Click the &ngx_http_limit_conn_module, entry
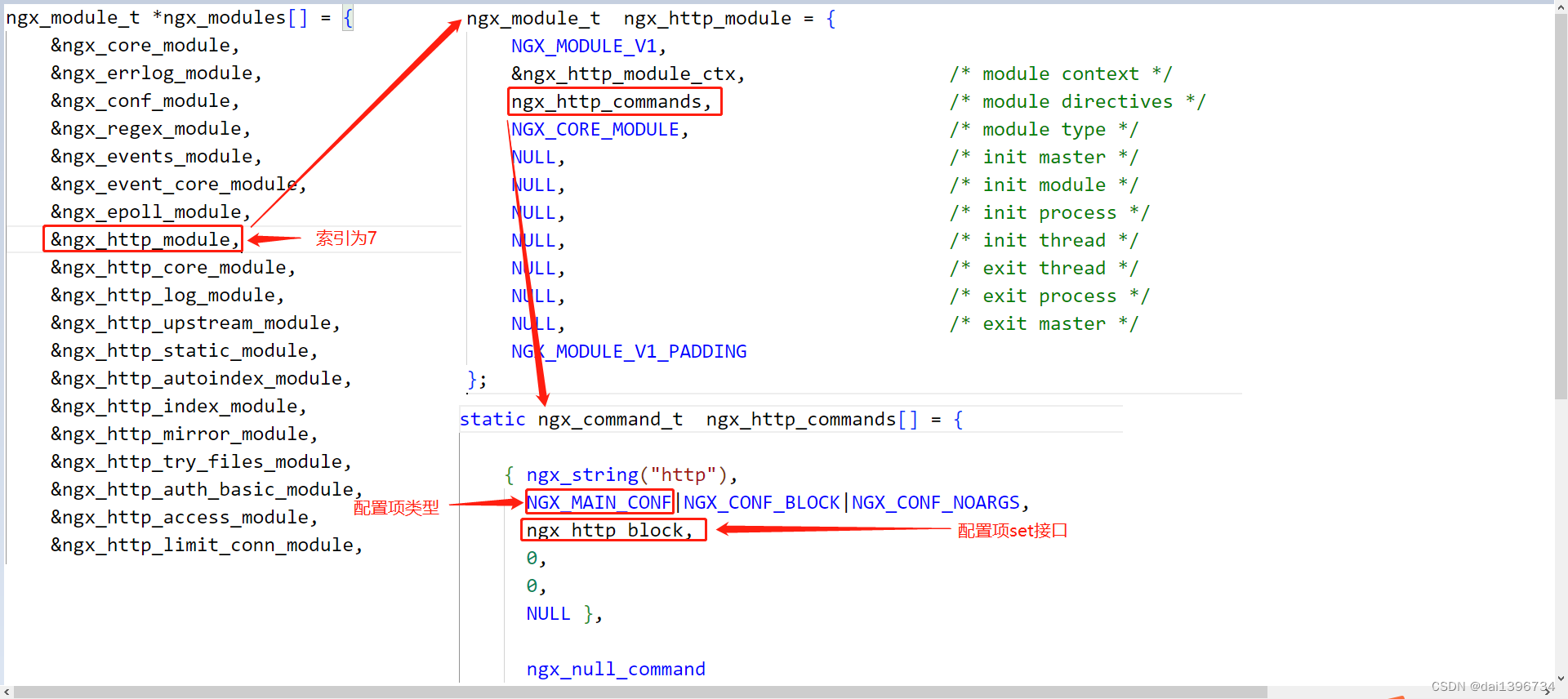Screen dimensions: 1568x699 (x=207, y=545)
